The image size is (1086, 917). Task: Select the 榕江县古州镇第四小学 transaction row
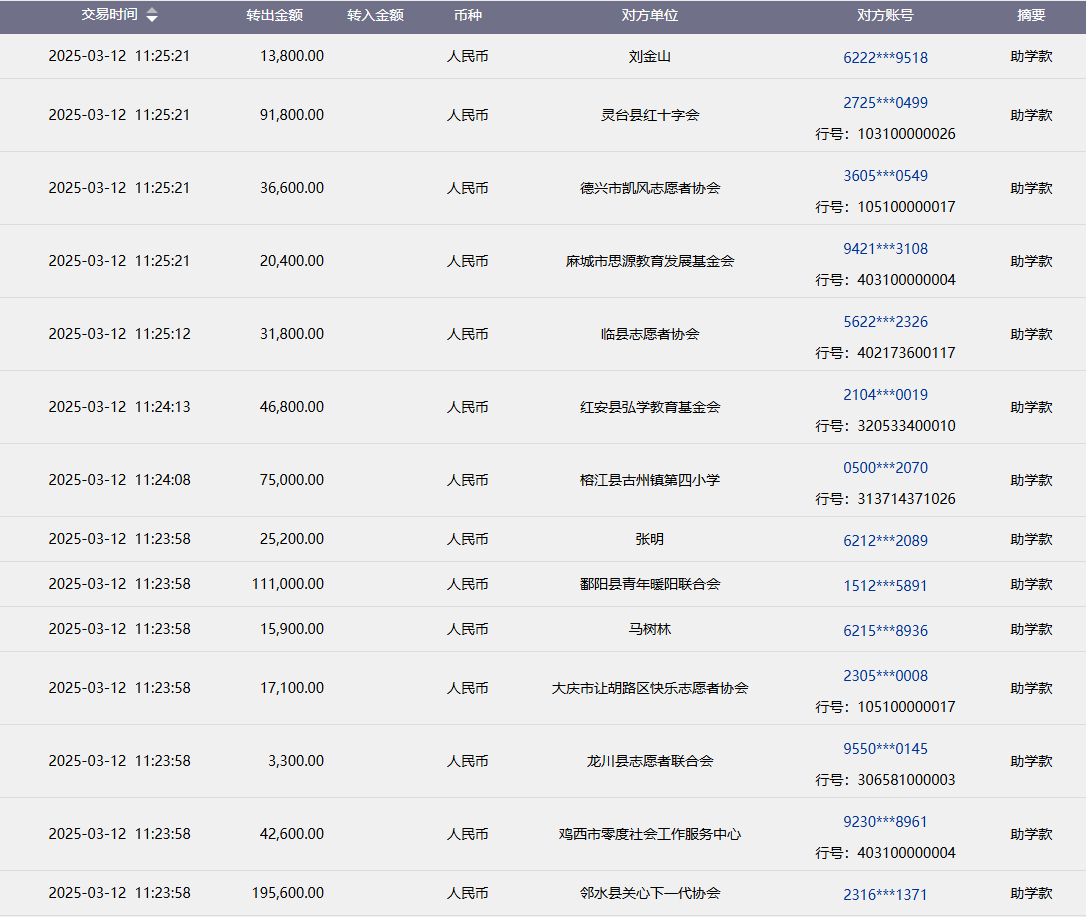click(650, 480)
